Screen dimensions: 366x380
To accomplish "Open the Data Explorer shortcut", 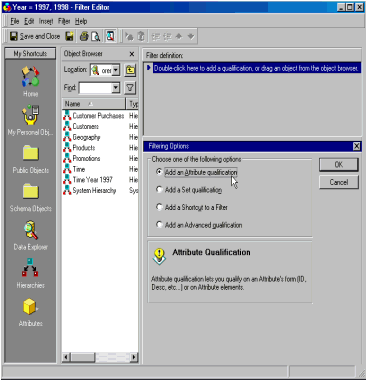I will pos(30,235).
